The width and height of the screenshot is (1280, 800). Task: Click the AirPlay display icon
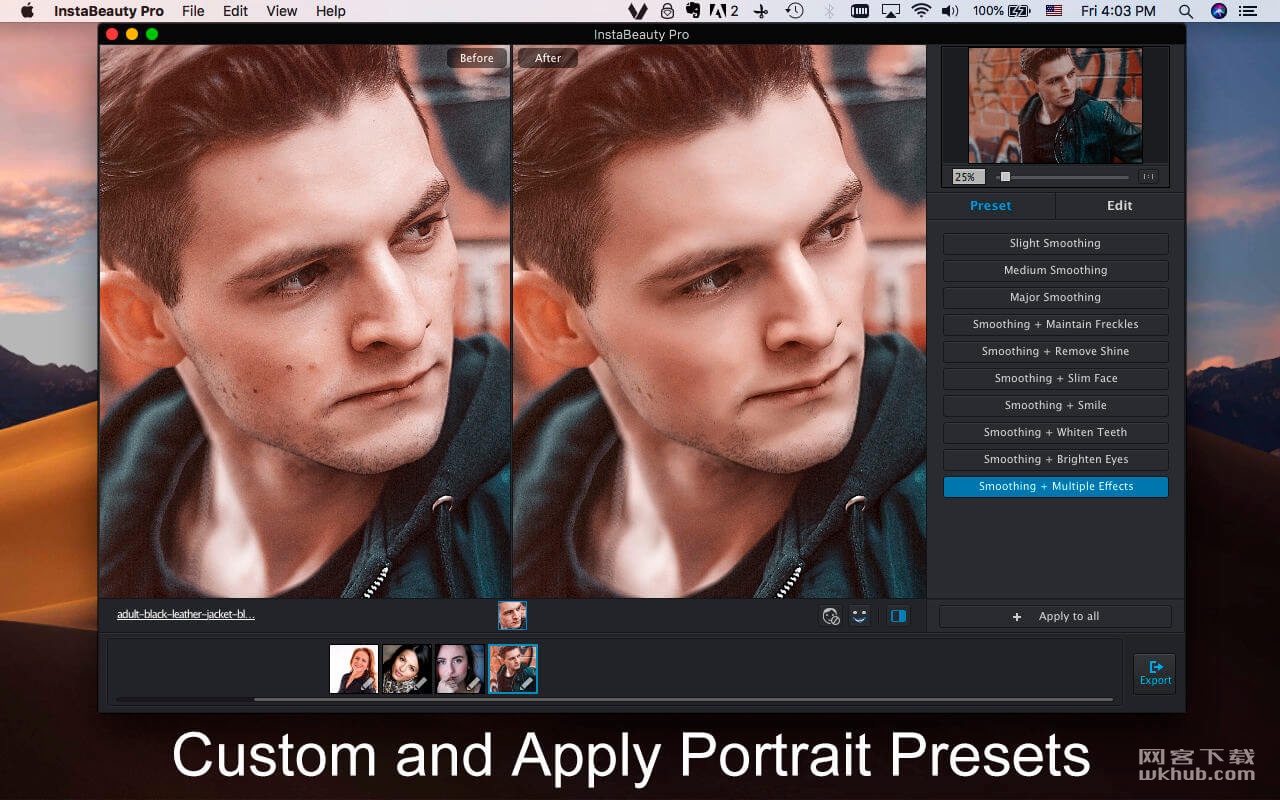point(890,11)
